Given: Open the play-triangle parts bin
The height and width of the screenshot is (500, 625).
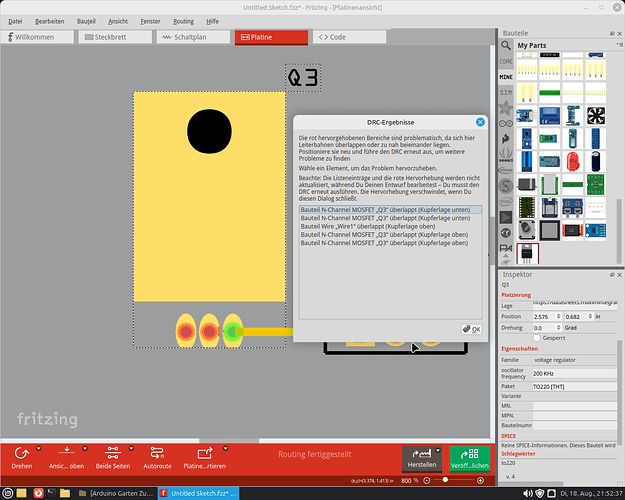Looking at the screenshot, I should 506,217.
